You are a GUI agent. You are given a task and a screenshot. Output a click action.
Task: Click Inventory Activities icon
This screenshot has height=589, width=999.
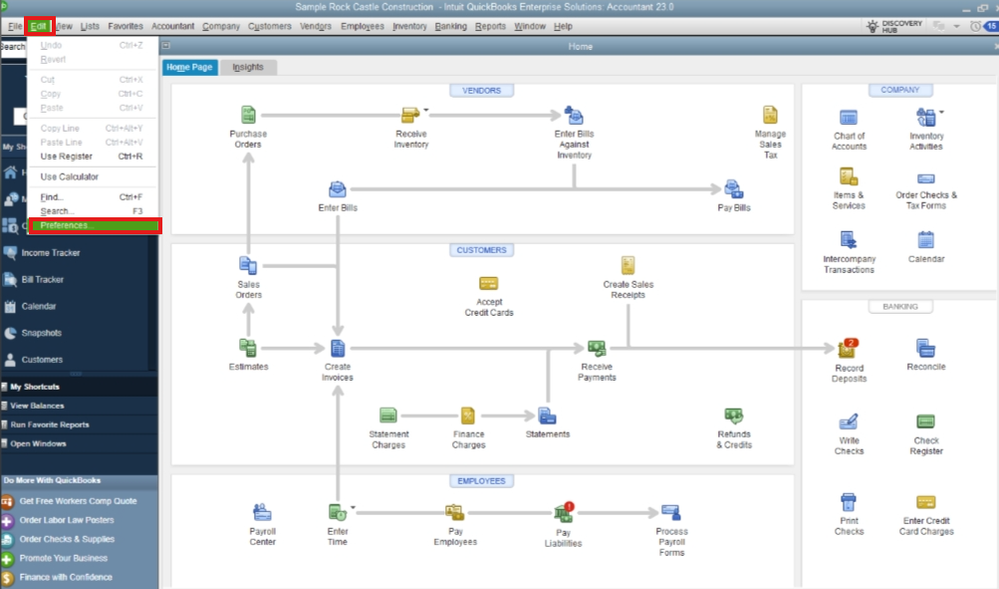coord(926,118)
